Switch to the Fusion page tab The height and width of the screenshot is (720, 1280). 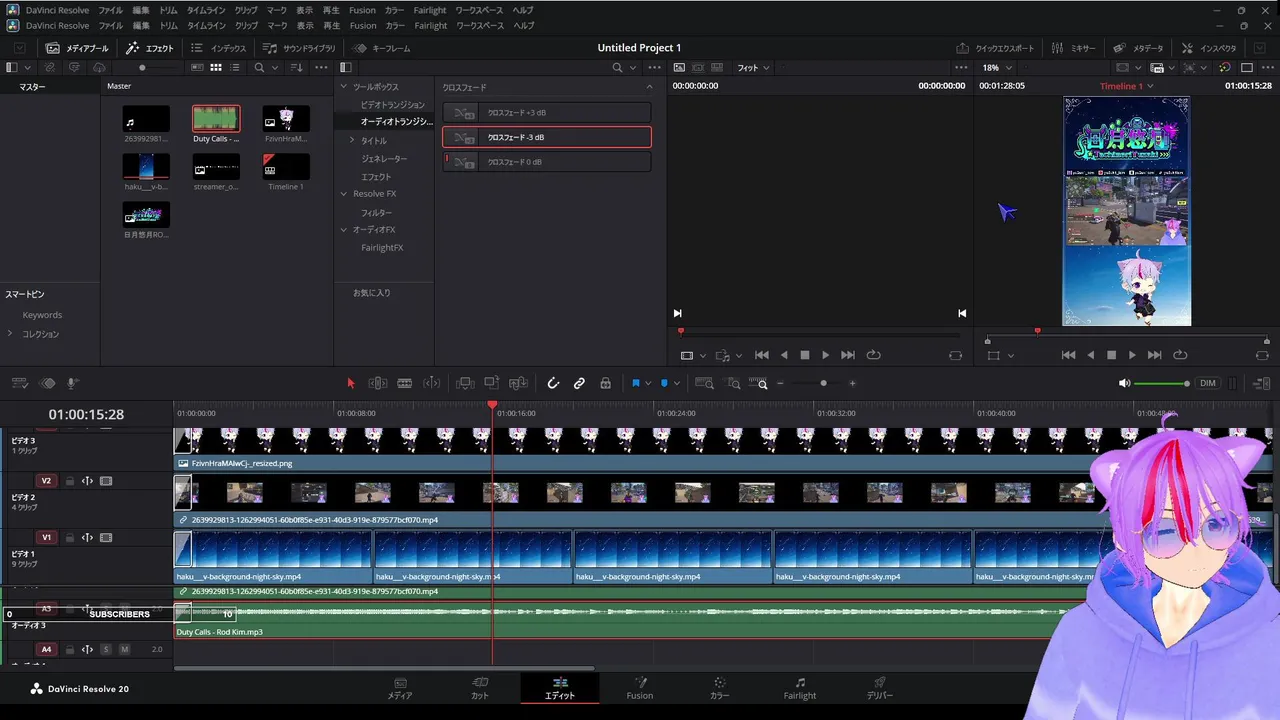pyautogui.click(x=640, y=688)
